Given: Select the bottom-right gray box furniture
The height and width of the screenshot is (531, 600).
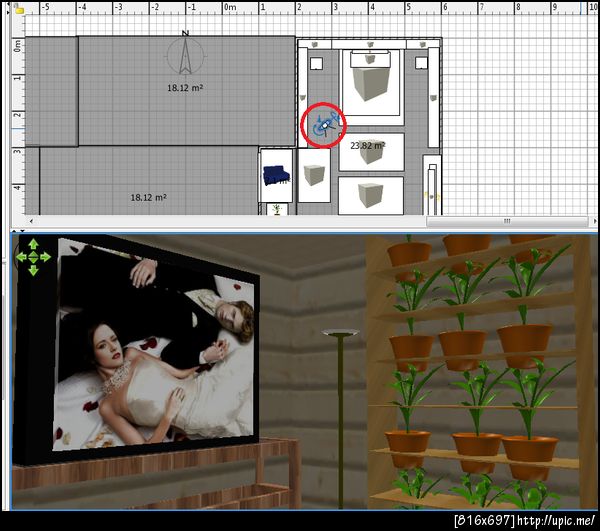Looking at the screenshot, I should point(371,195).
